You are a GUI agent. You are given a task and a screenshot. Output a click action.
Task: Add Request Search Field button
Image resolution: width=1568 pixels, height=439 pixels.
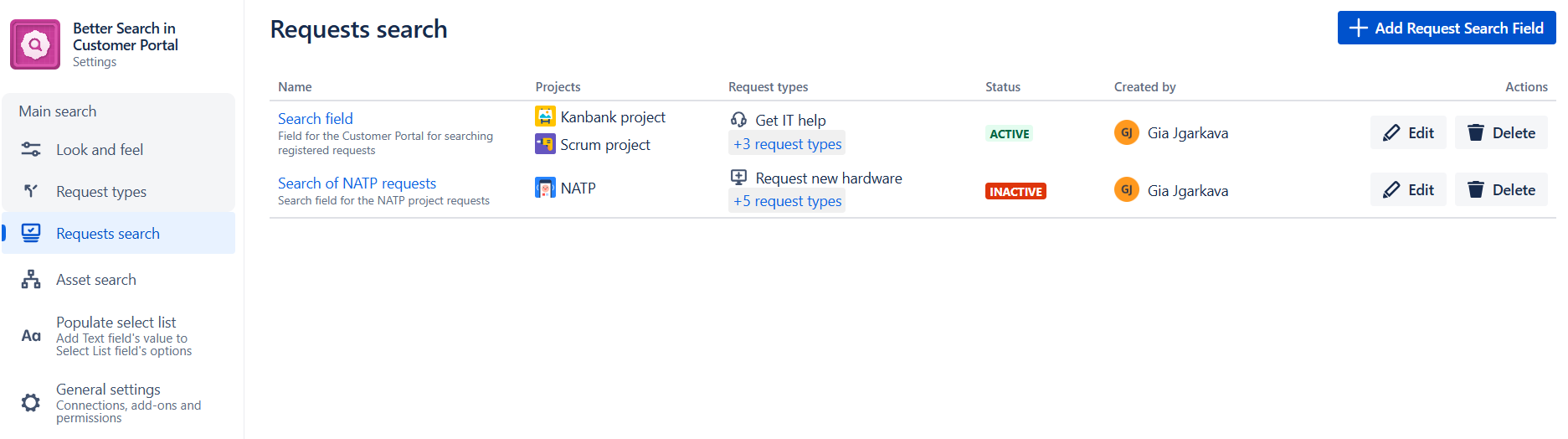[1447, 28]
